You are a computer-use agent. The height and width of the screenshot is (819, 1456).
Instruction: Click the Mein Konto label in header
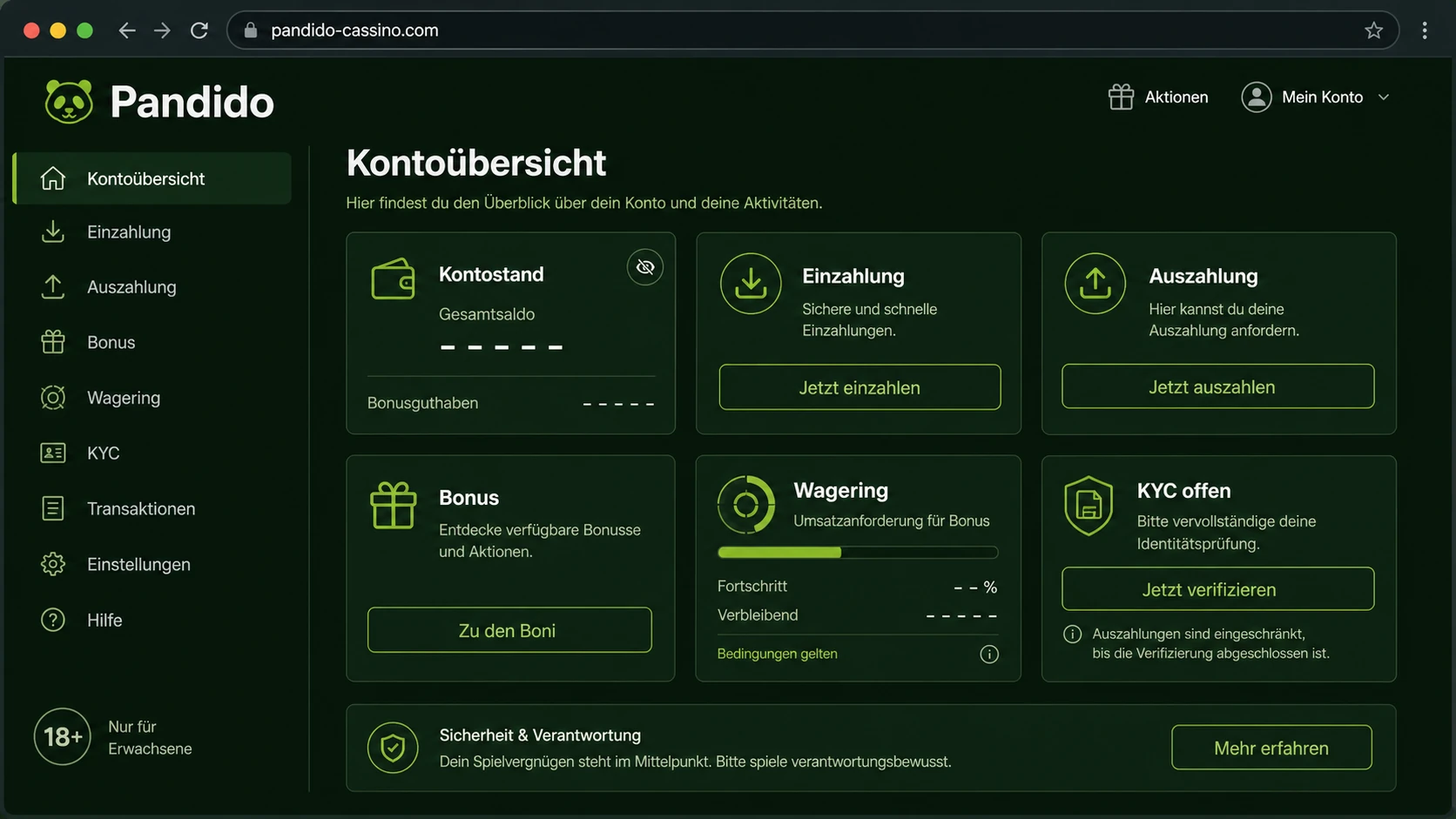(x=1322, y=97)
